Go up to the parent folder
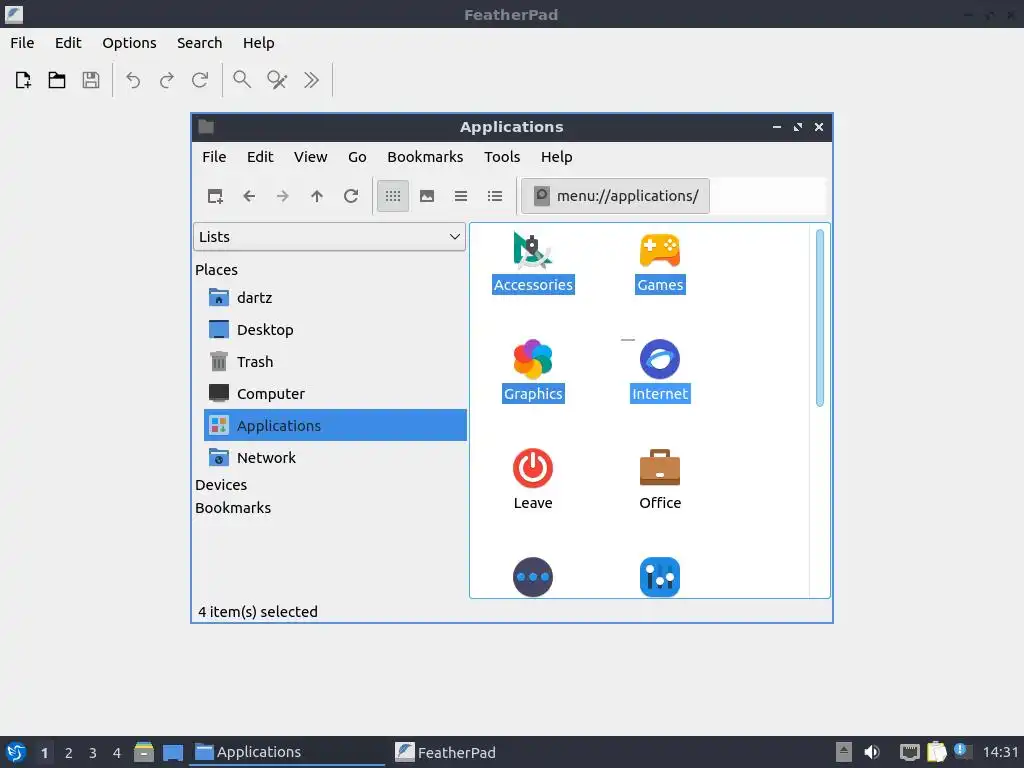Image resolution: width=1024 pixels, height=768 pixels. 317,196
